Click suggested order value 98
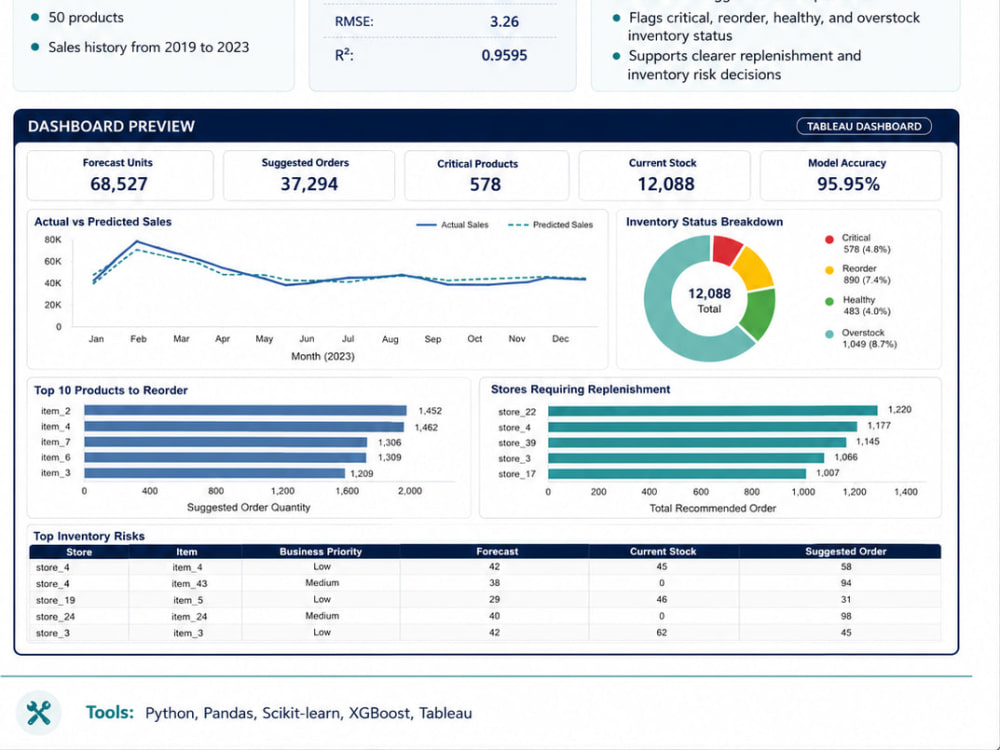This screenshot has height=750, width=1000. point(846,616)
